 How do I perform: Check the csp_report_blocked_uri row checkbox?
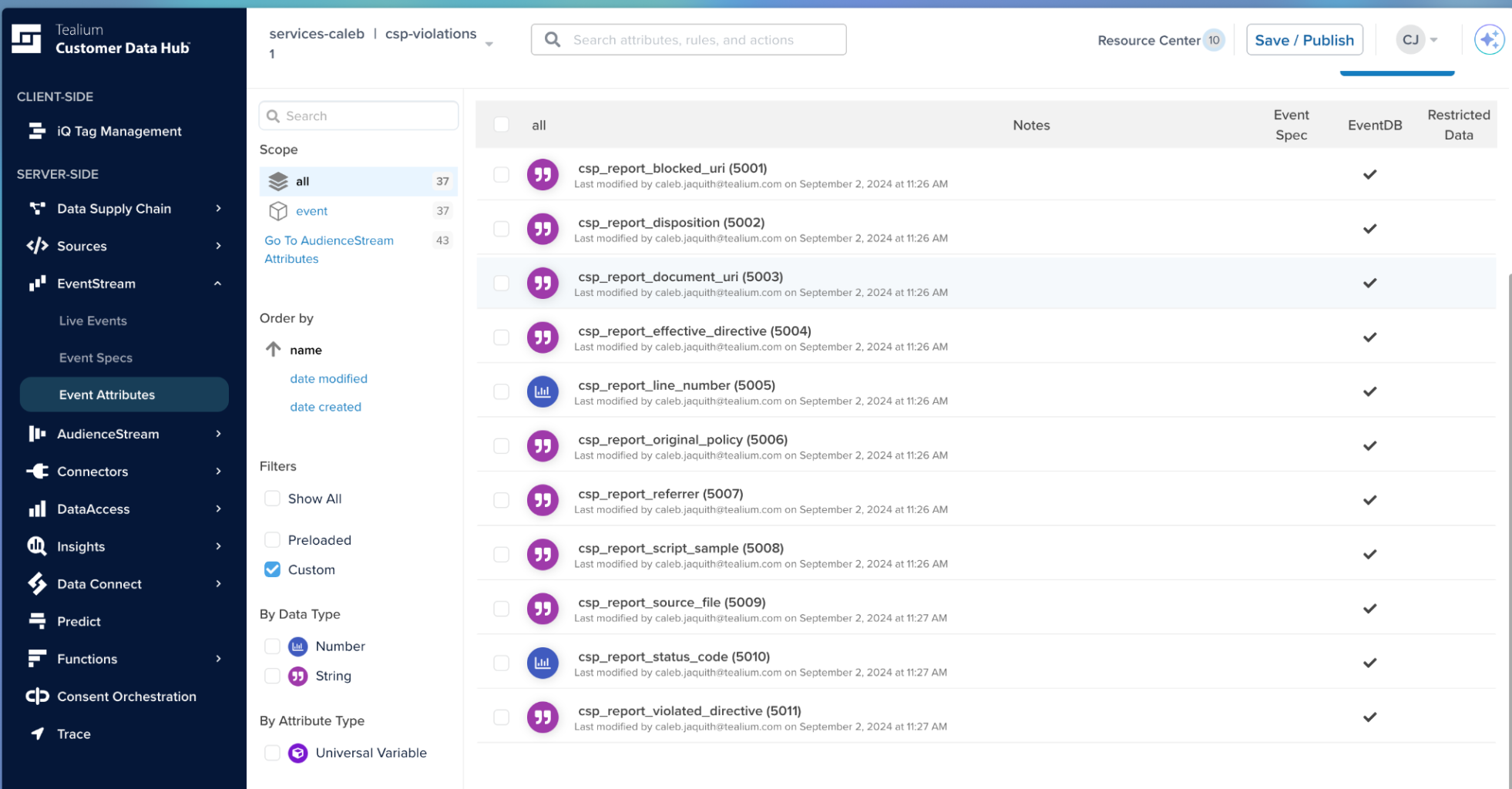point(502,175)
